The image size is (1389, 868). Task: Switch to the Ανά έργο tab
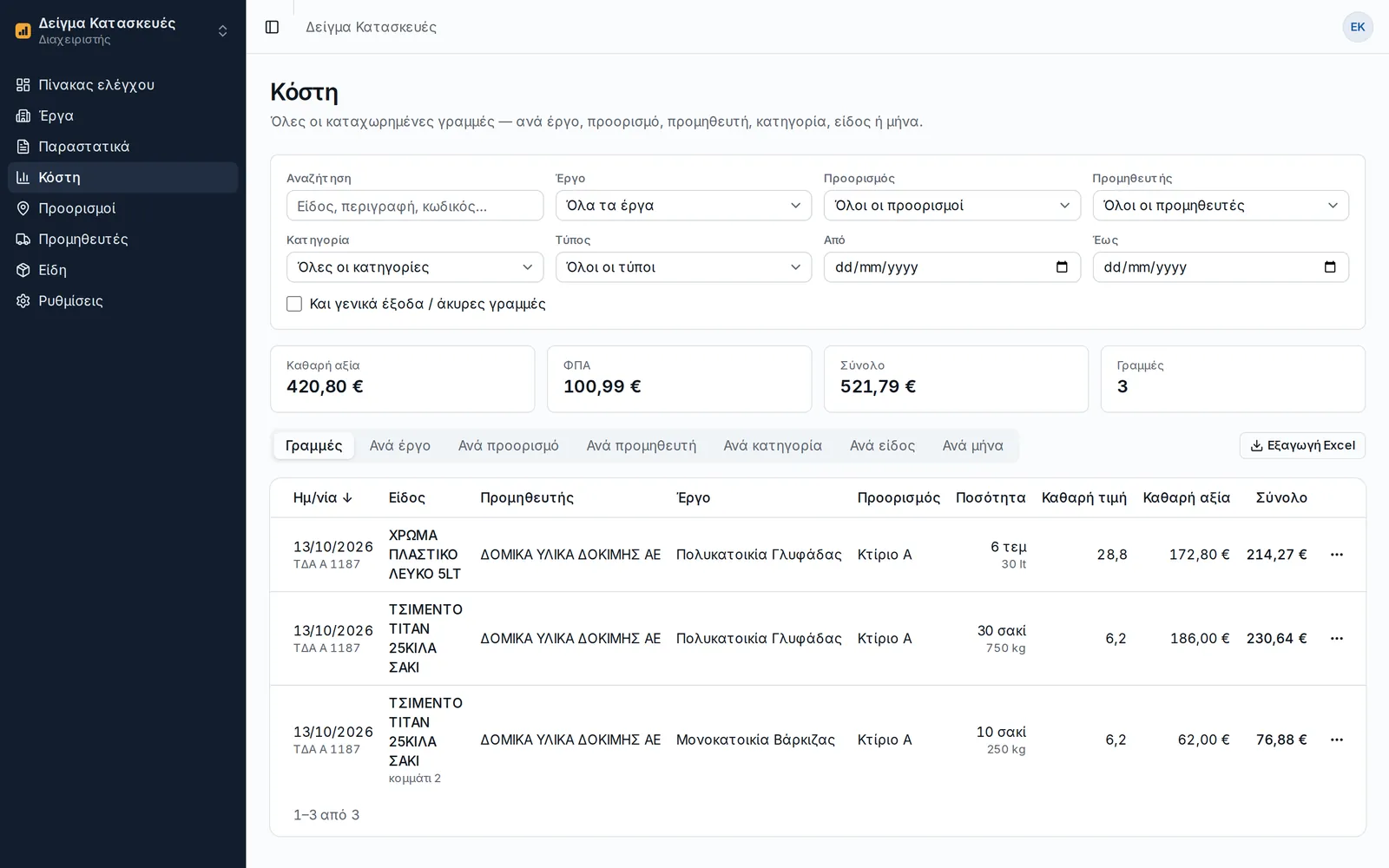[x=400, y=445]
